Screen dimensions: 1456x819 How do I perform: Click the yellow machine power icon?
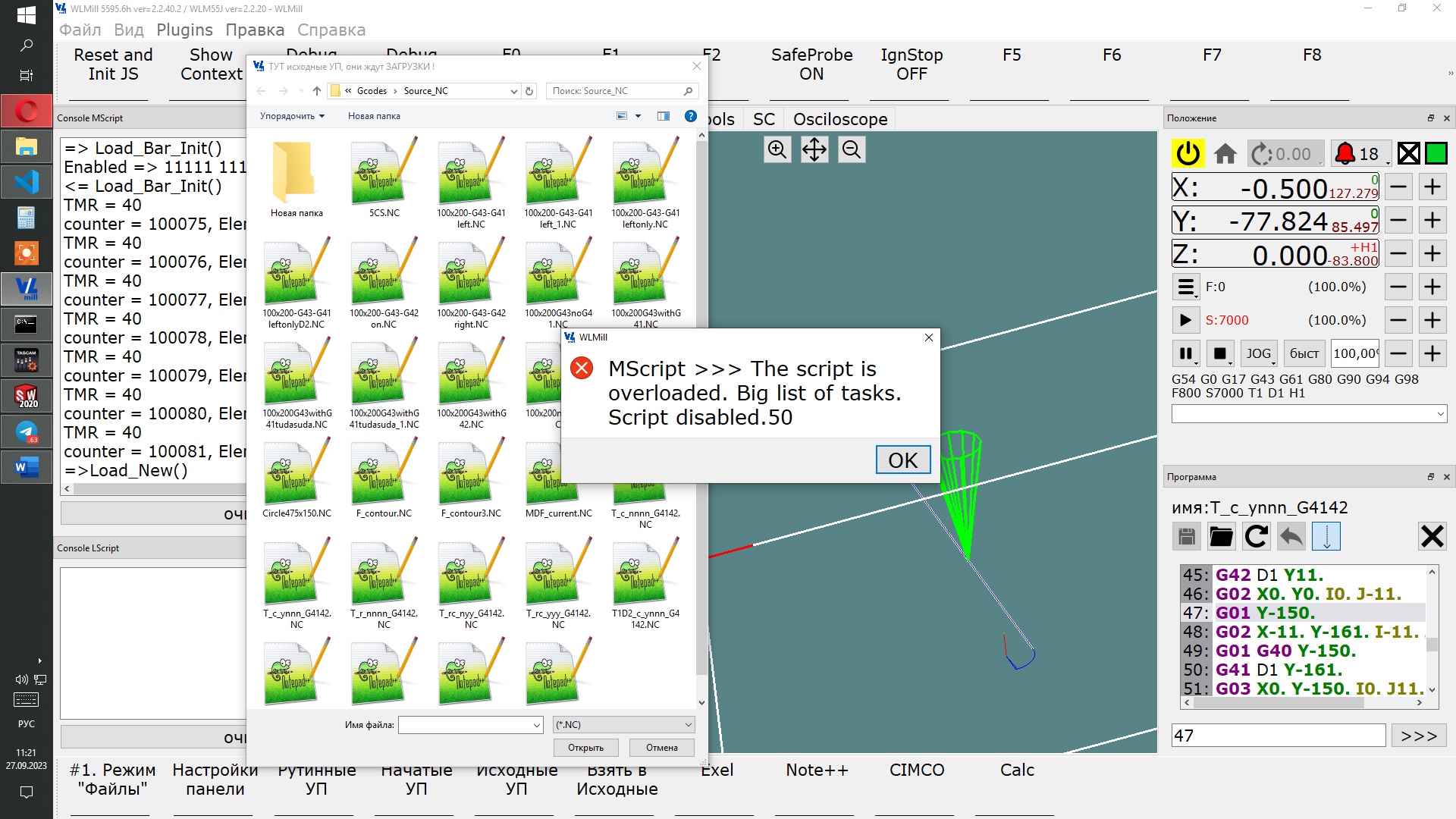(x=1188, y=154)
